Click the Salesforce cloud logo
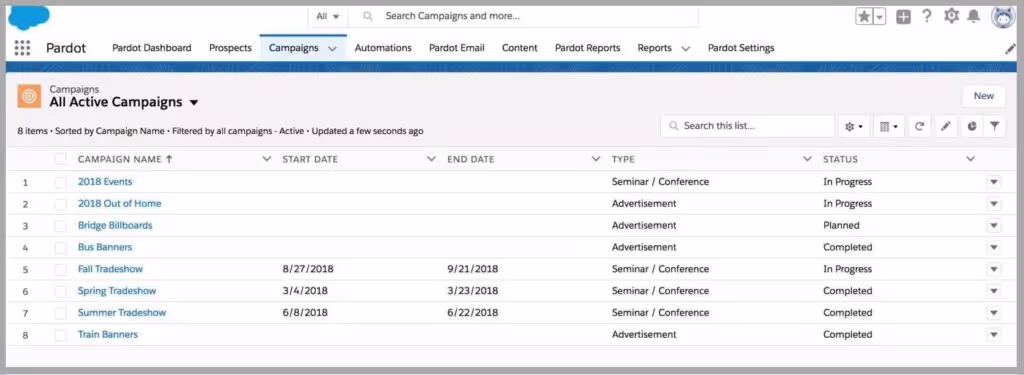The height and width of the screenshot is (375, 1024). coord(29,18)
